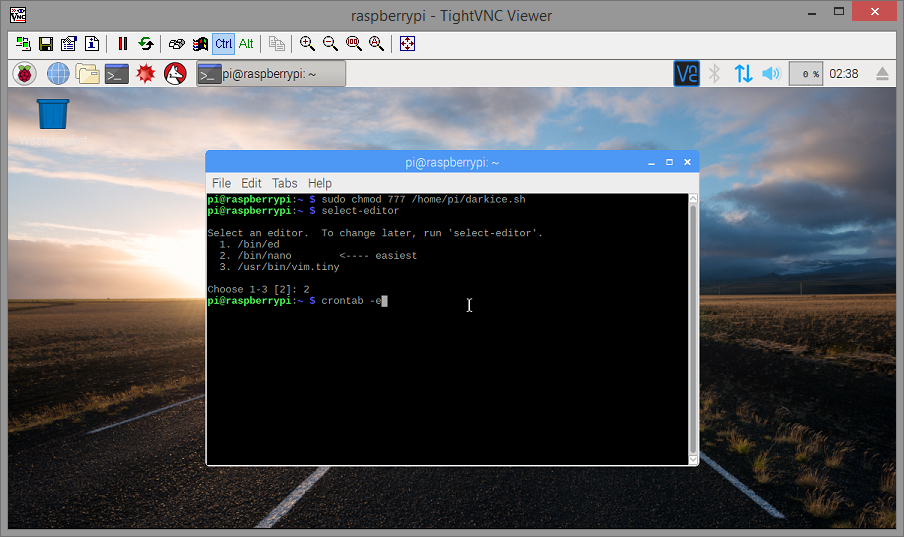This screenshot has height=537, width=904.
Task: Switch to full screen mode icon
Action: (408, 44)
